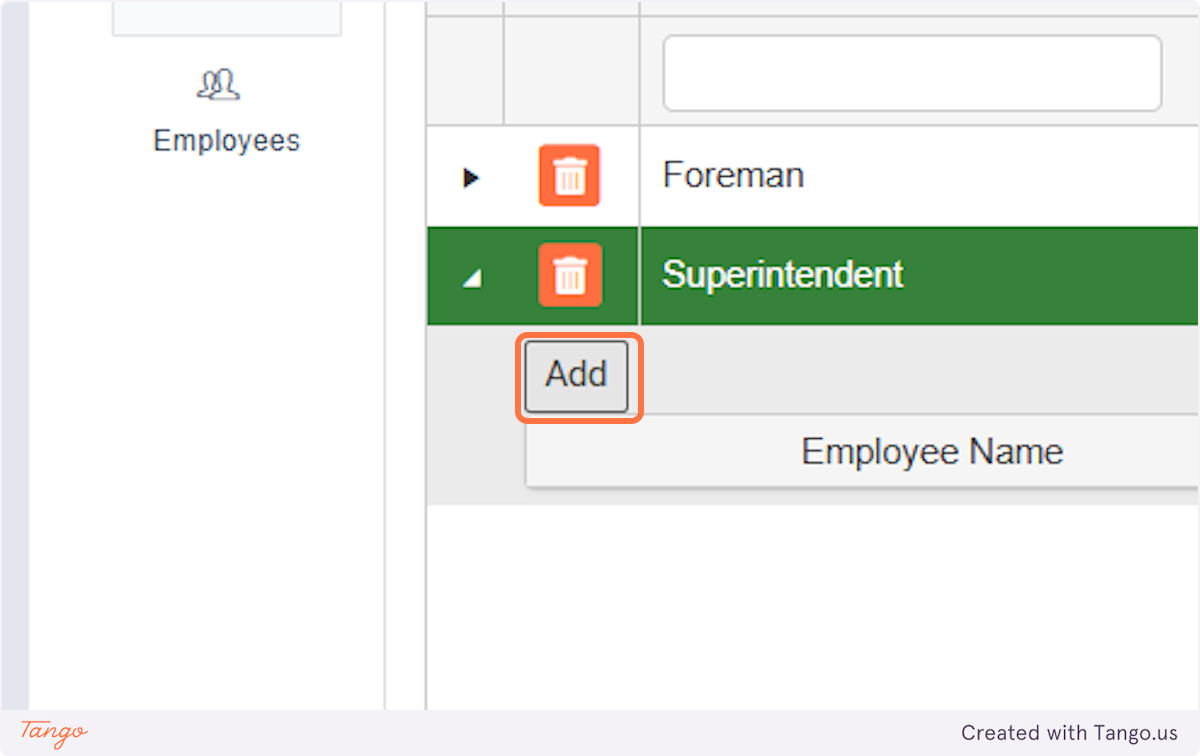Select the Superintendent row name
The height and width of the screenshot is (756, 1200).
tap(782, 275)
